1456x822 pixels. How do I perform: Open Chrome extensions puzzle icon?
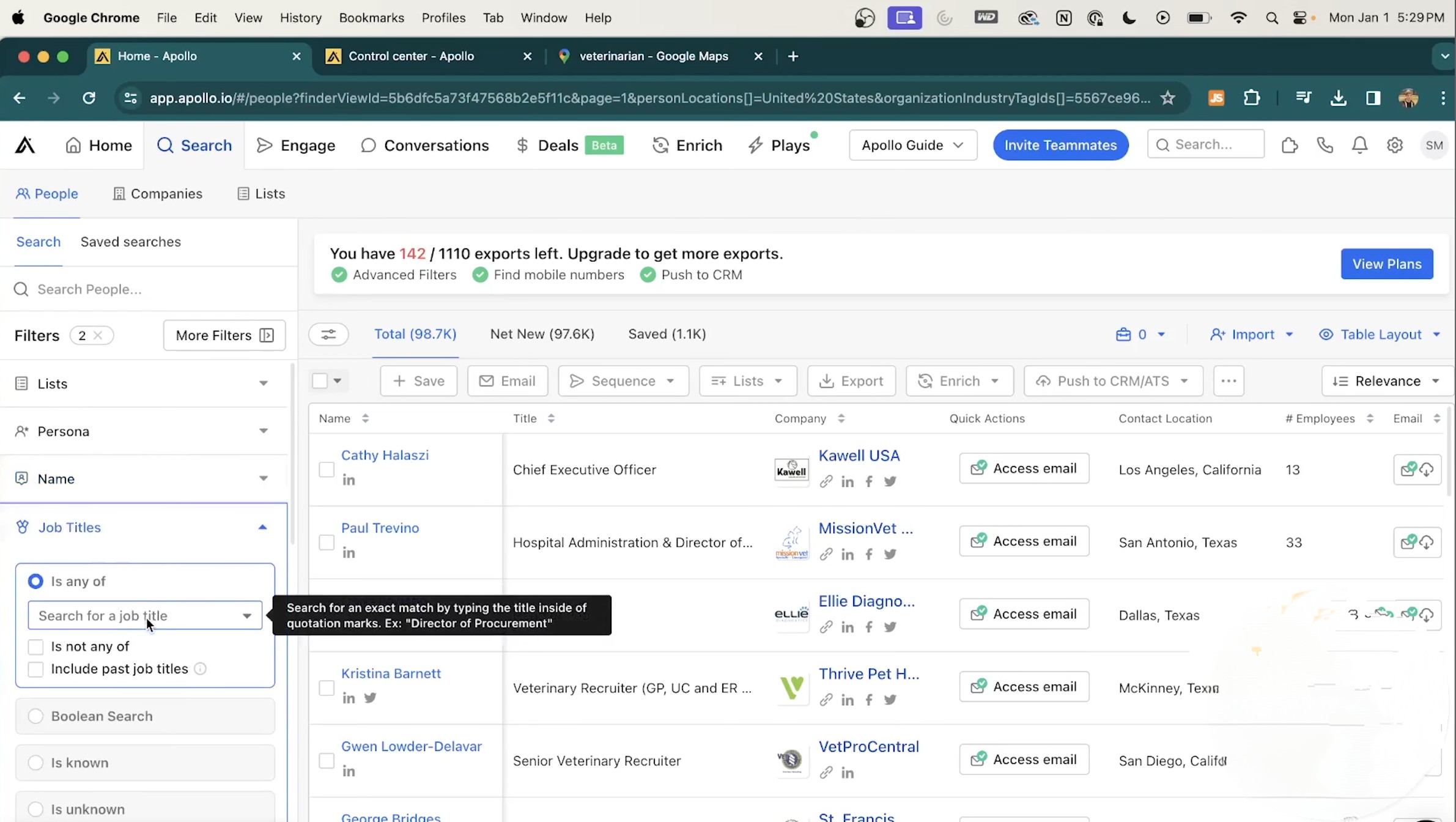tap(1252, 98)
